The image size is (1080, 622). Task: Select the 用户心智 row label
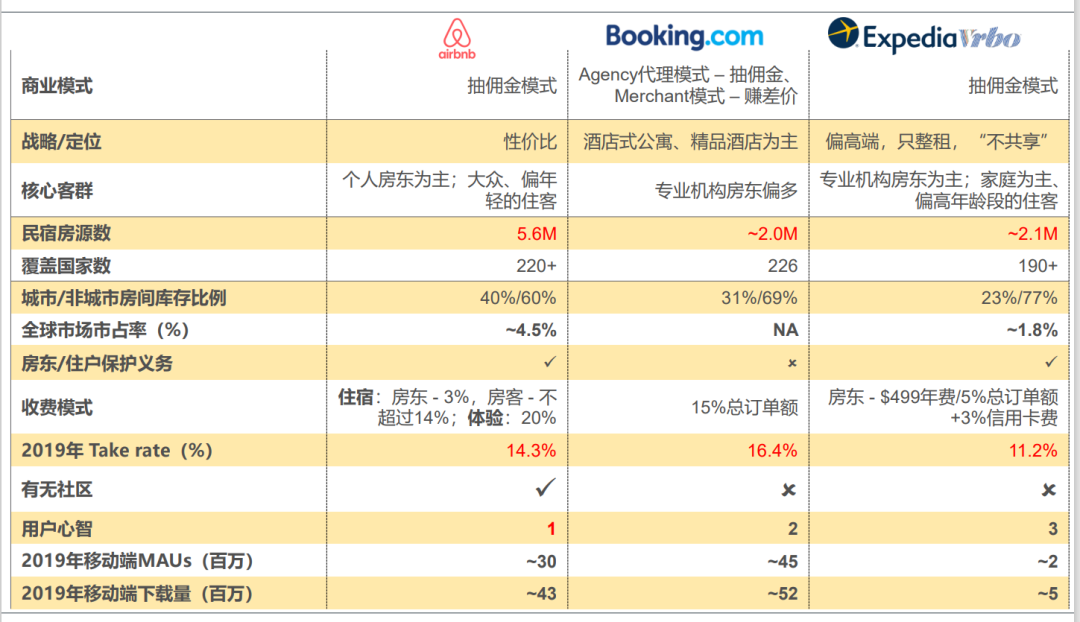coord(57,528)
